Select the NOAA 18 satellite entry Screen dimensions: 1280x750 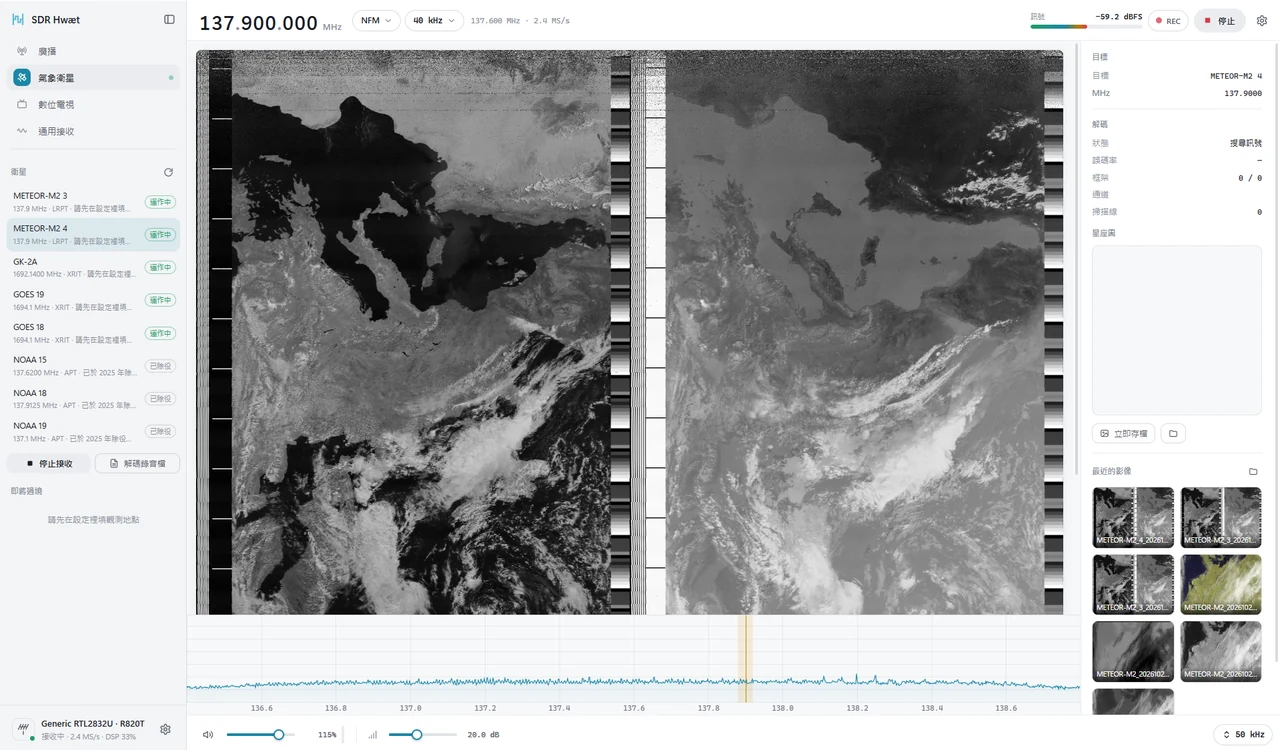click(x=93, y=398)
